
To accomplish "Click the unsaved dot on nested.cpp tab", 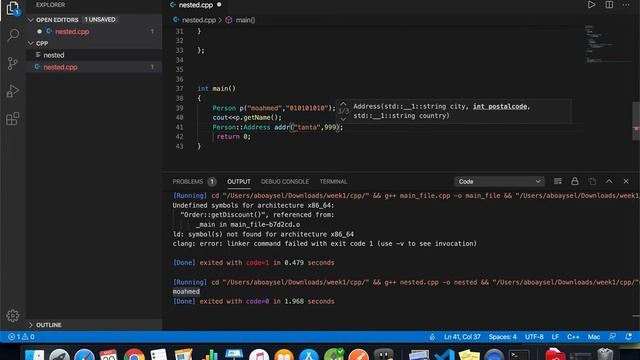I will pos(219,5).
